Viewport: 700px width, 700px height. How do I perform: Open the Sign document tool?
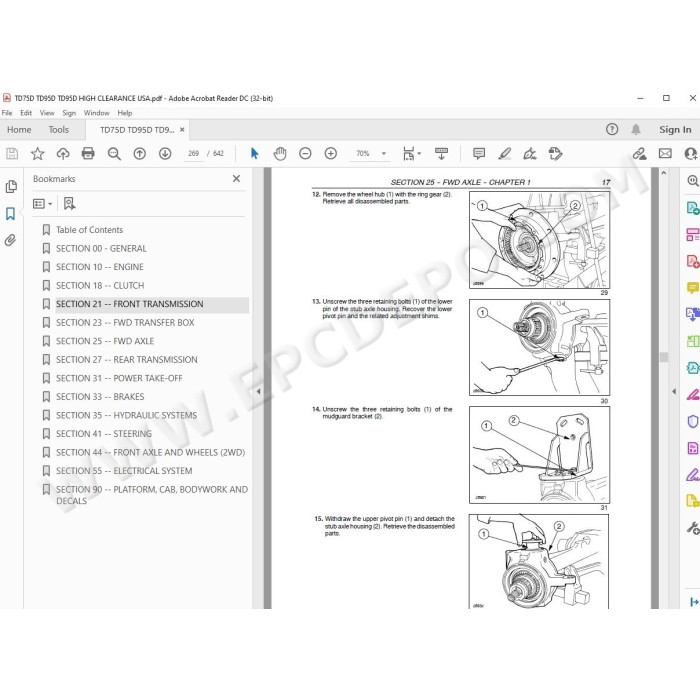[x=530, y=154]
